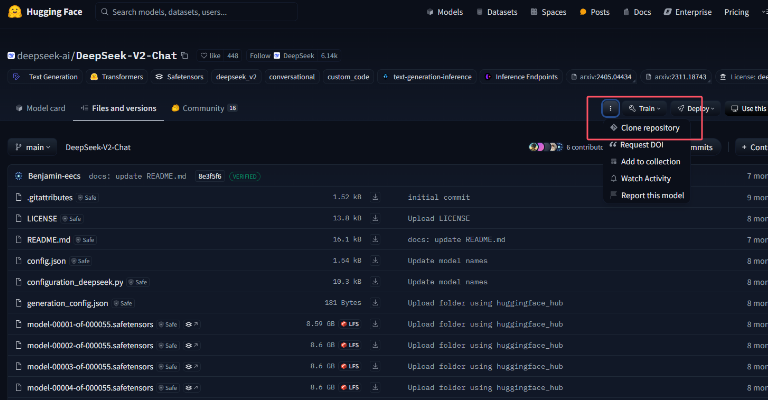Click download icon for generation_config.json
The height and width of the screenshot is (406, 769).
[x=375, y=303]
